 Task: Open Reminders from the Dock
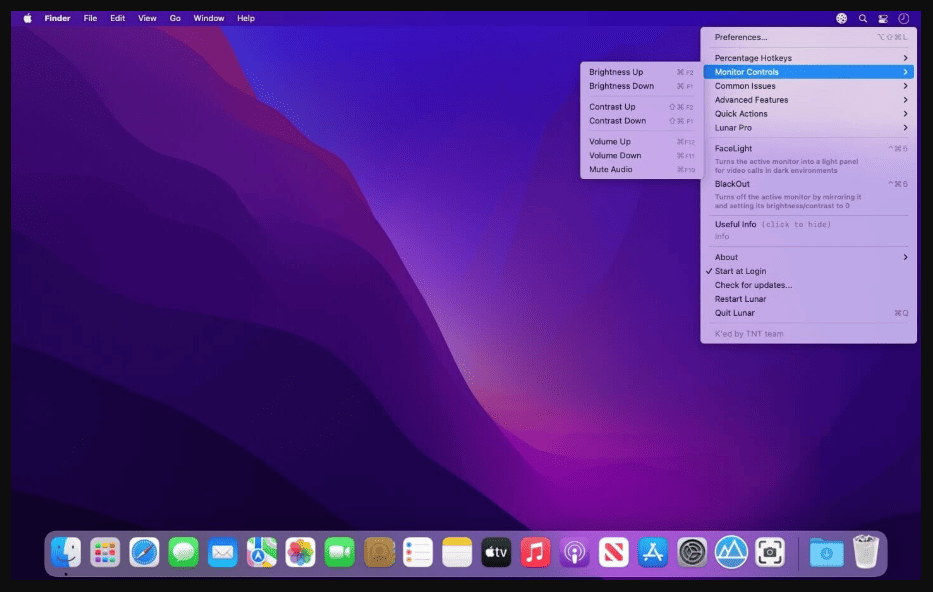click(418, 552)
